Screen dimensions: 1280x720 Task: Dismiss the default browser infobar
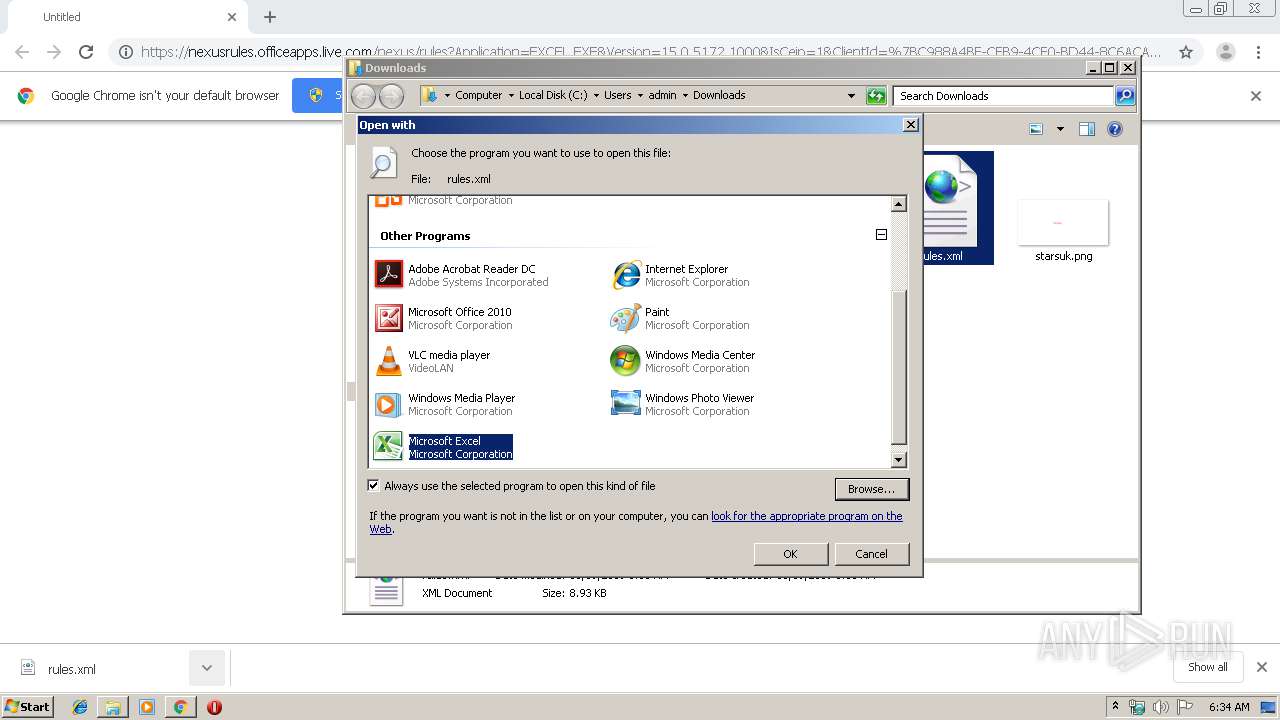click(1256, 96)
